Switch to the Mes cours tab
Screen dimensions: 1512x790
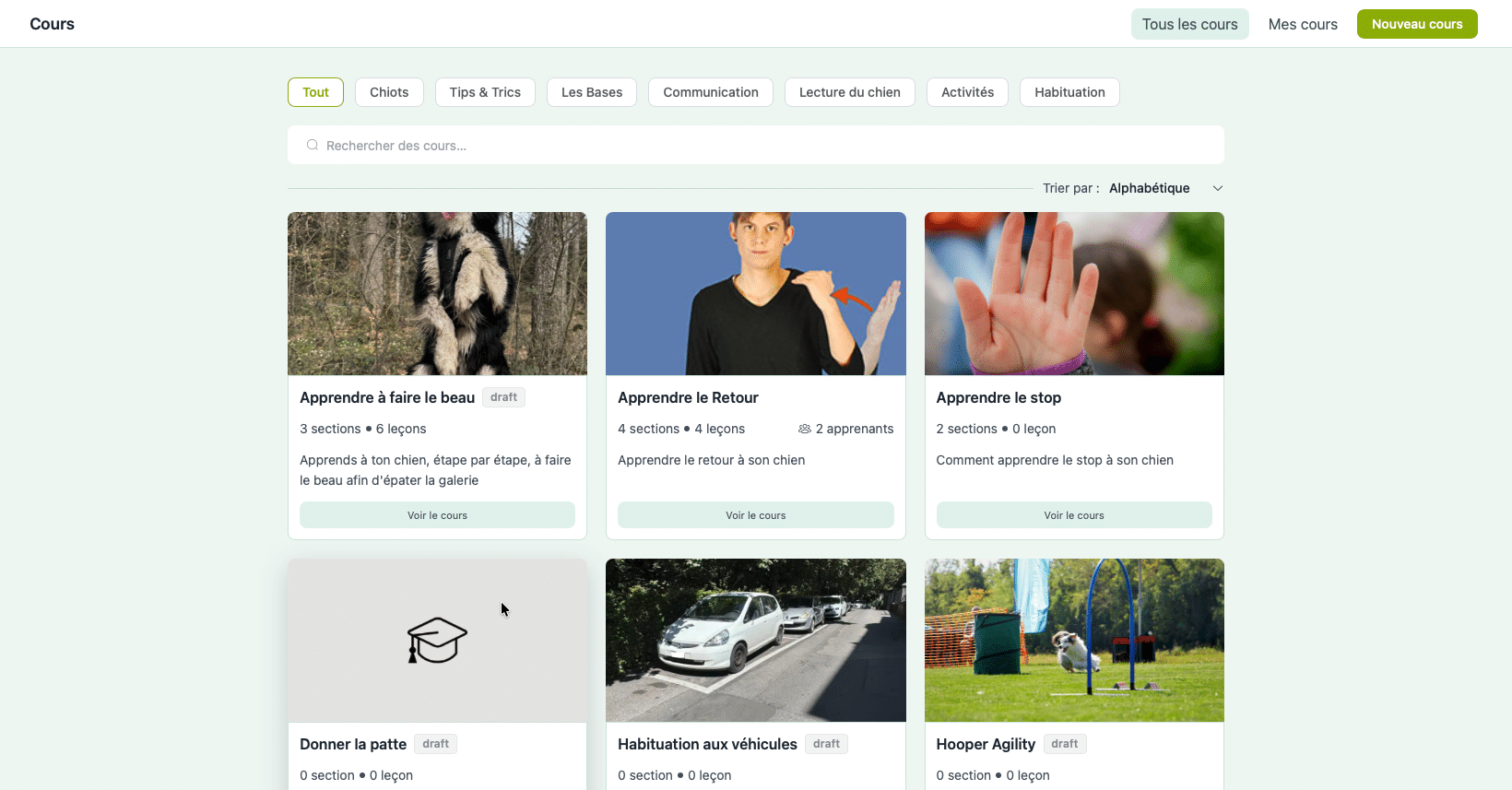[1302, 24]
